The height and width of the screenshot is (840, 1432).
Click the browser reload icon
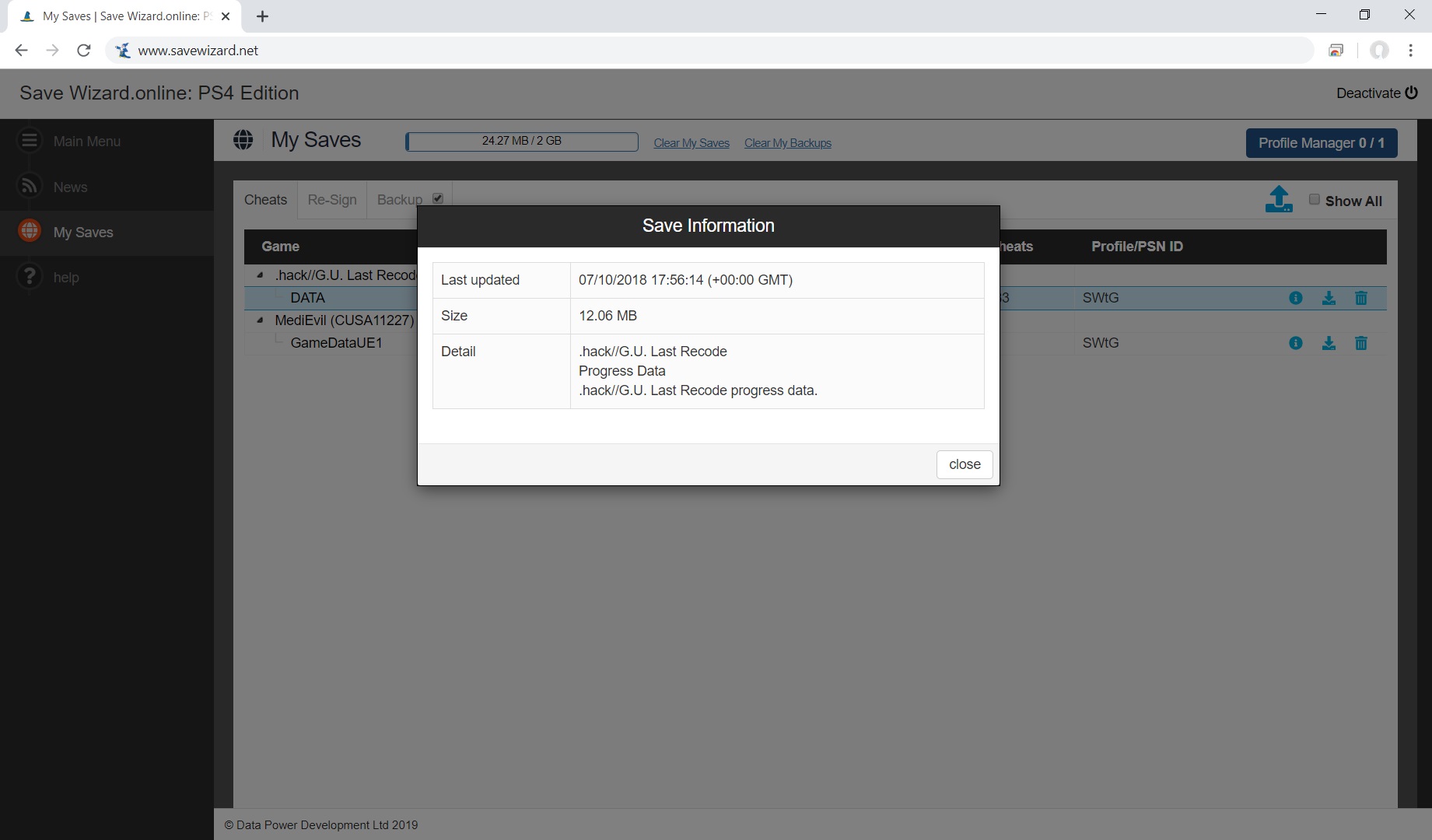click(x=84, y=51)
